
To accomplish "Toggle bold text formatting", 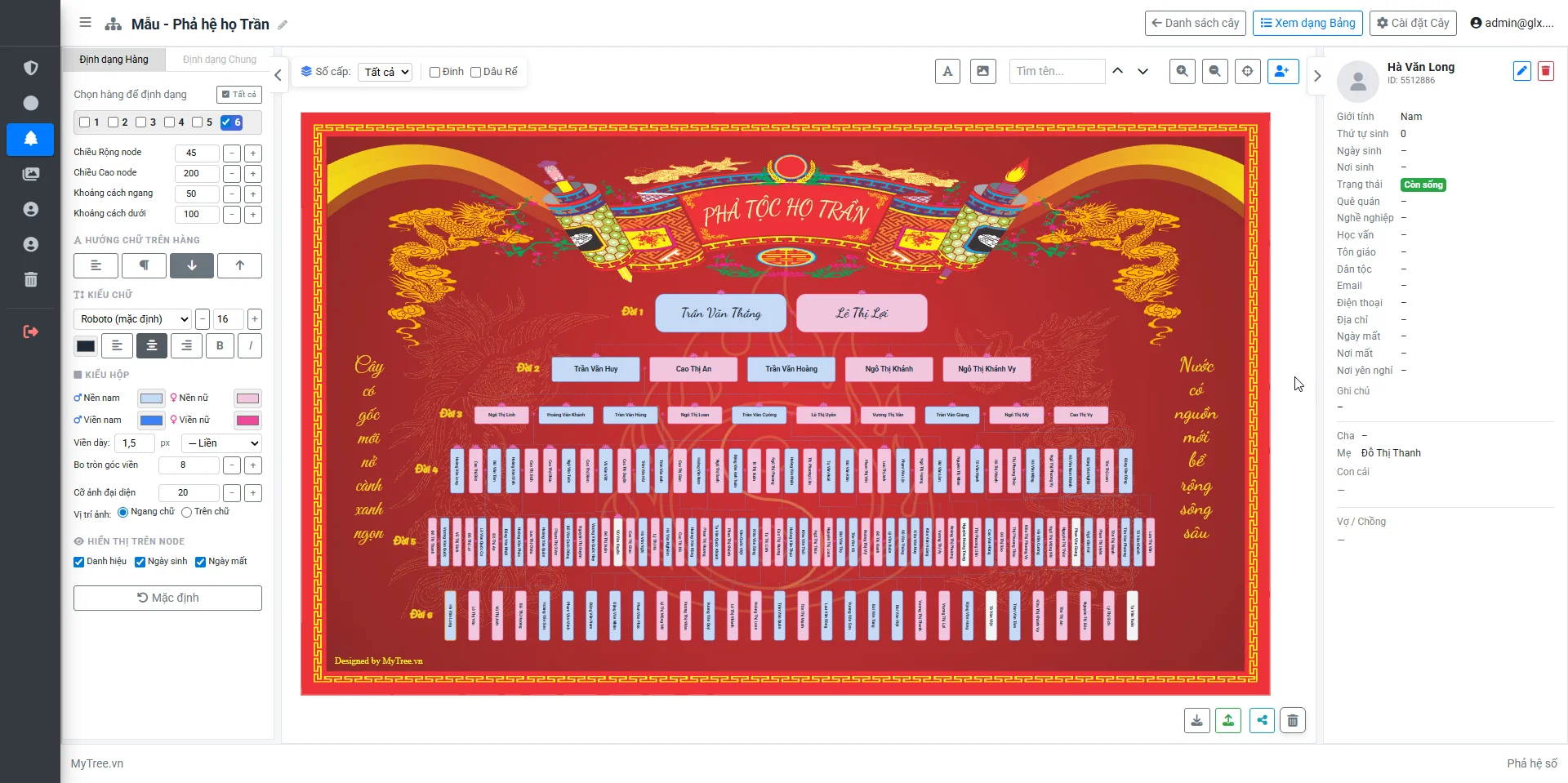I will tap(220, 346).
